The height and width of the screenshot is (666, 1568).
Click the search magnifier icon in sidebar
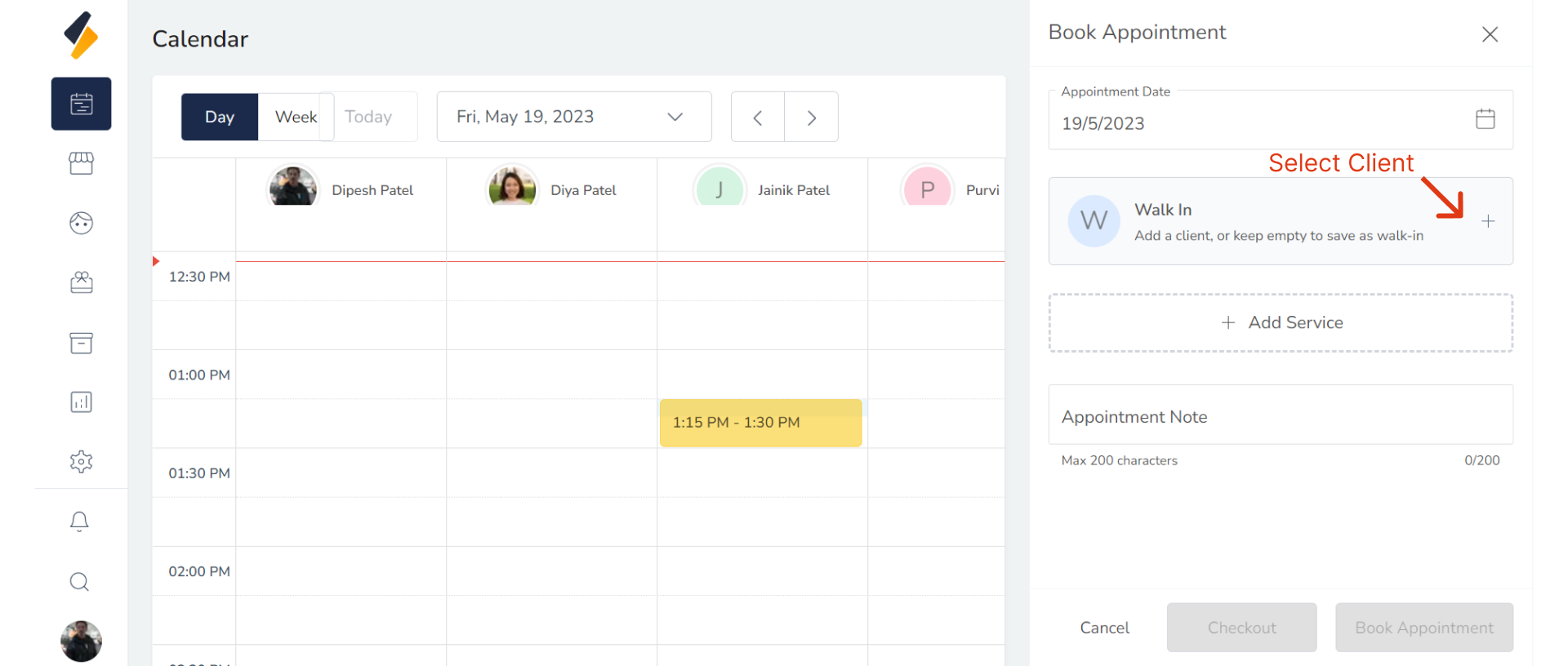tap(79, 582)
